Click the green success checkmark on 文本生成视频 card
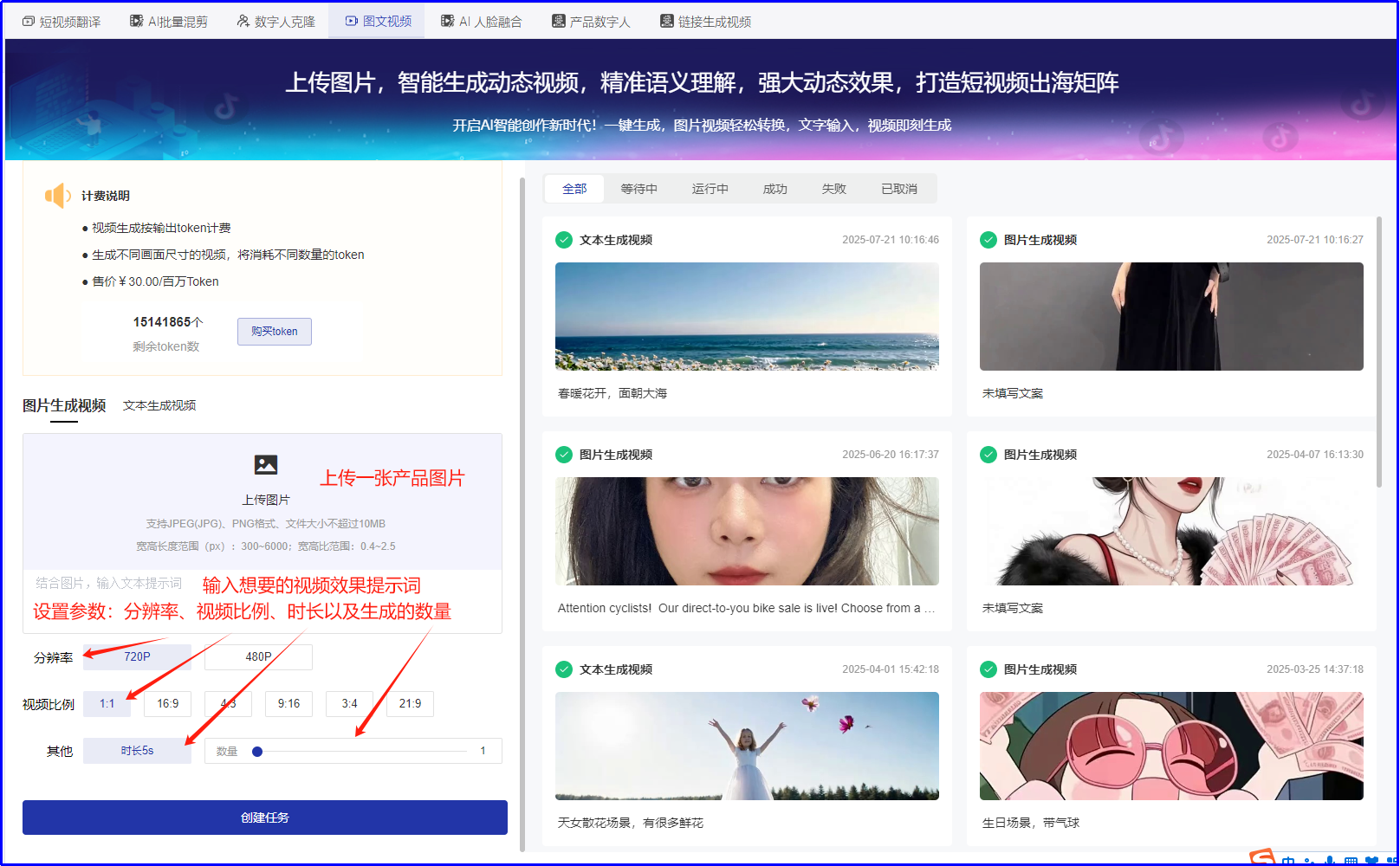This screenshot has height=866, width=1400. click(564, 240)
